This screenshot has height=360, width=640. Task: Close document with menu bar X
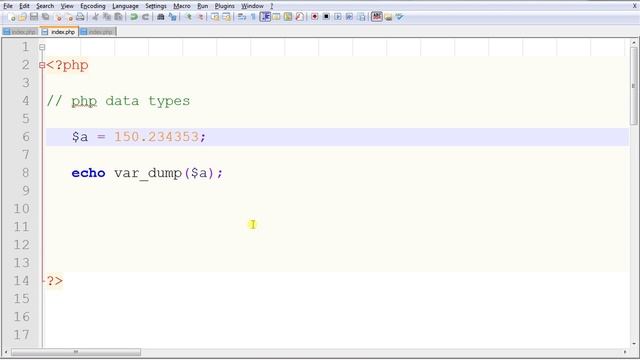(634, 6)
